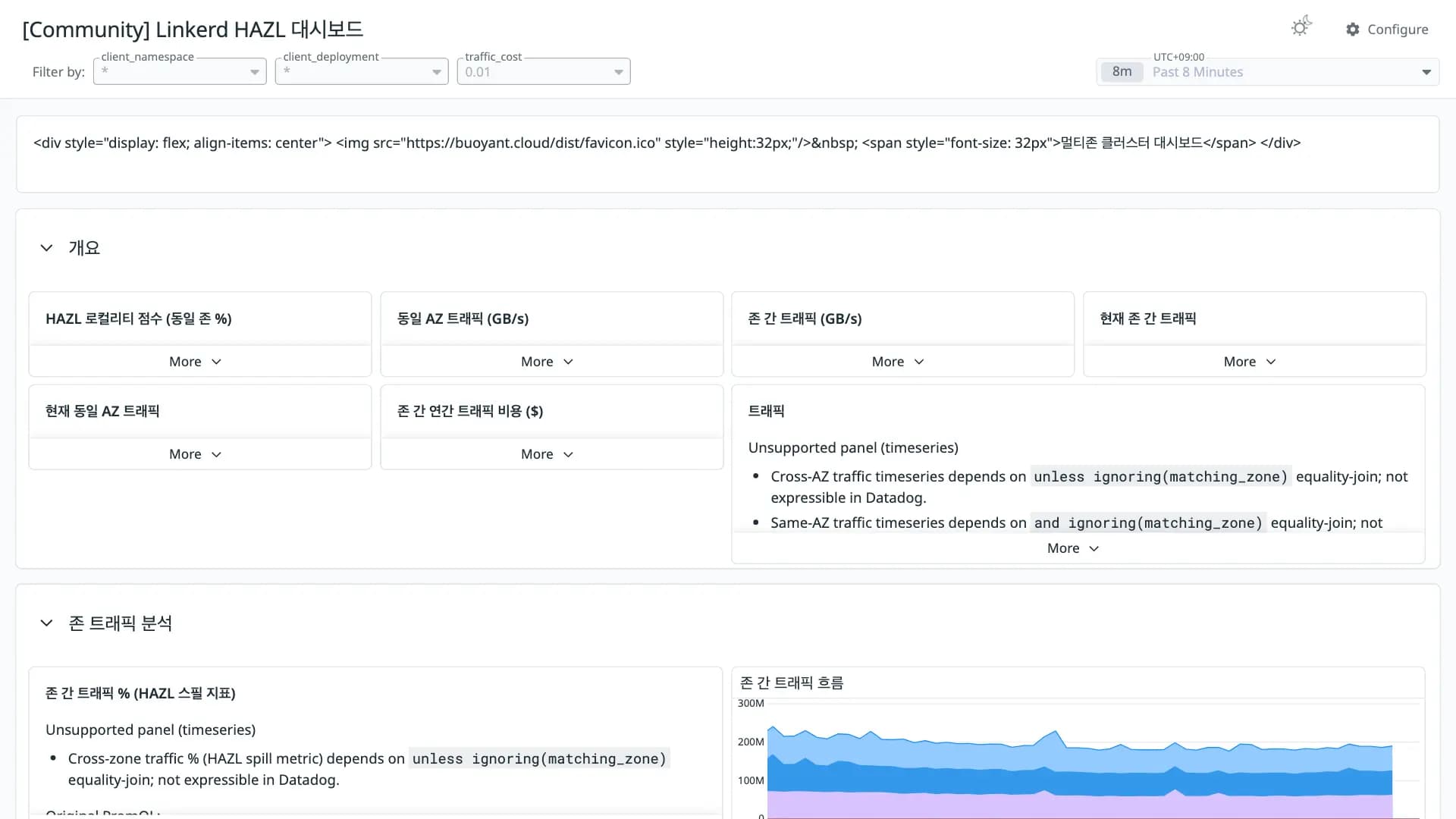This screenshot has height=819, width=1456.
Task: Toggle the light/dark theme sun-moon icon
Action: click(1301, 27)
